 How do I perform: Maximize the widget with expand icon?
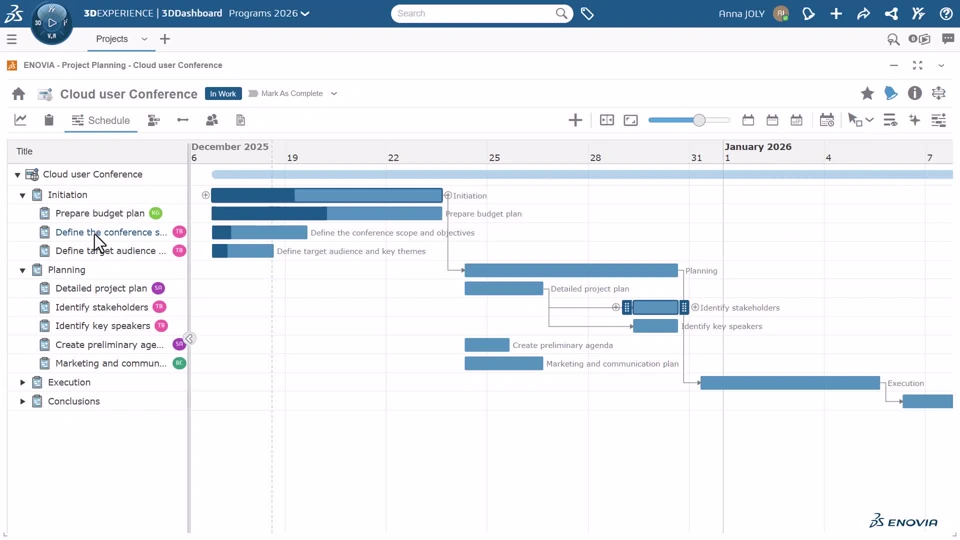tap(917, 66)
